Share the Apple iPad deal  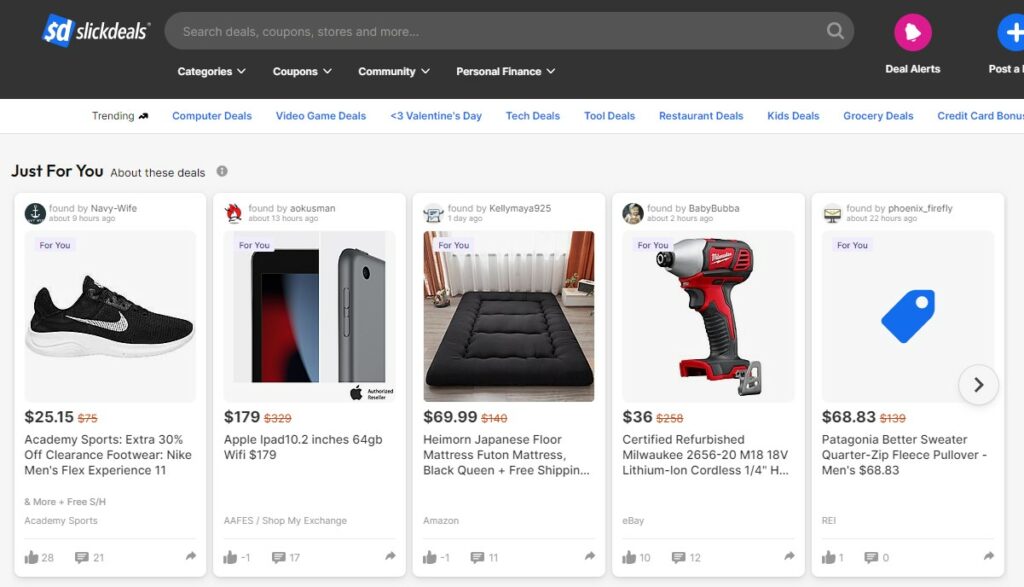point(391,556)
